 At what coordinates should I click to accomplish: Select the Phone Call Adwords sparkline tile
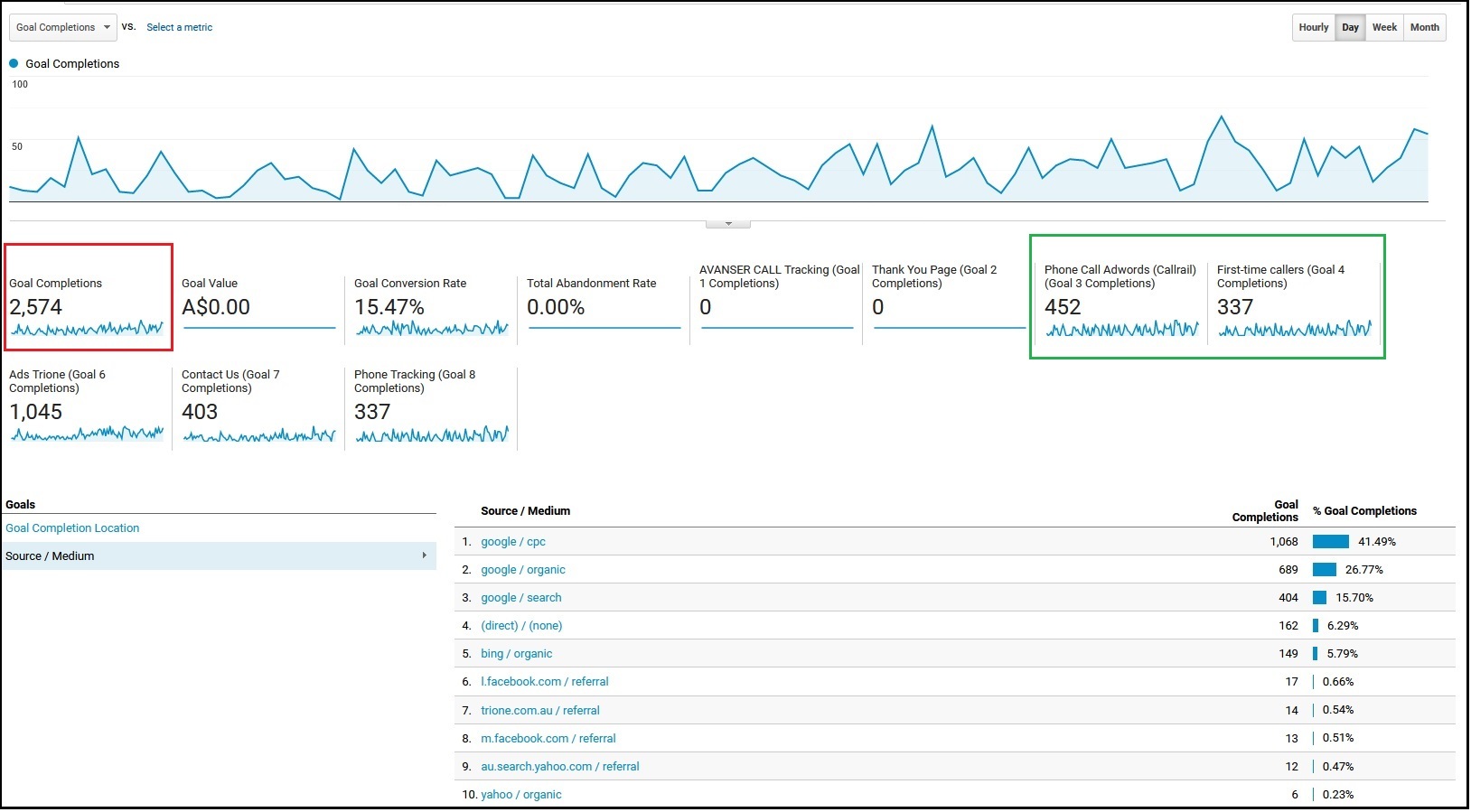click(x=1121, y=329)
